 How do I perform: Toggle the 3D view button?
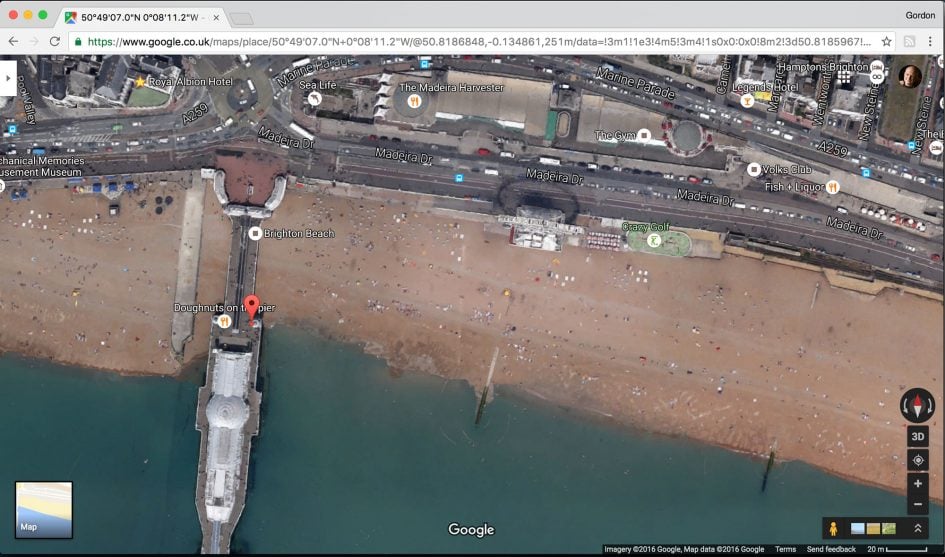[918, 436]
